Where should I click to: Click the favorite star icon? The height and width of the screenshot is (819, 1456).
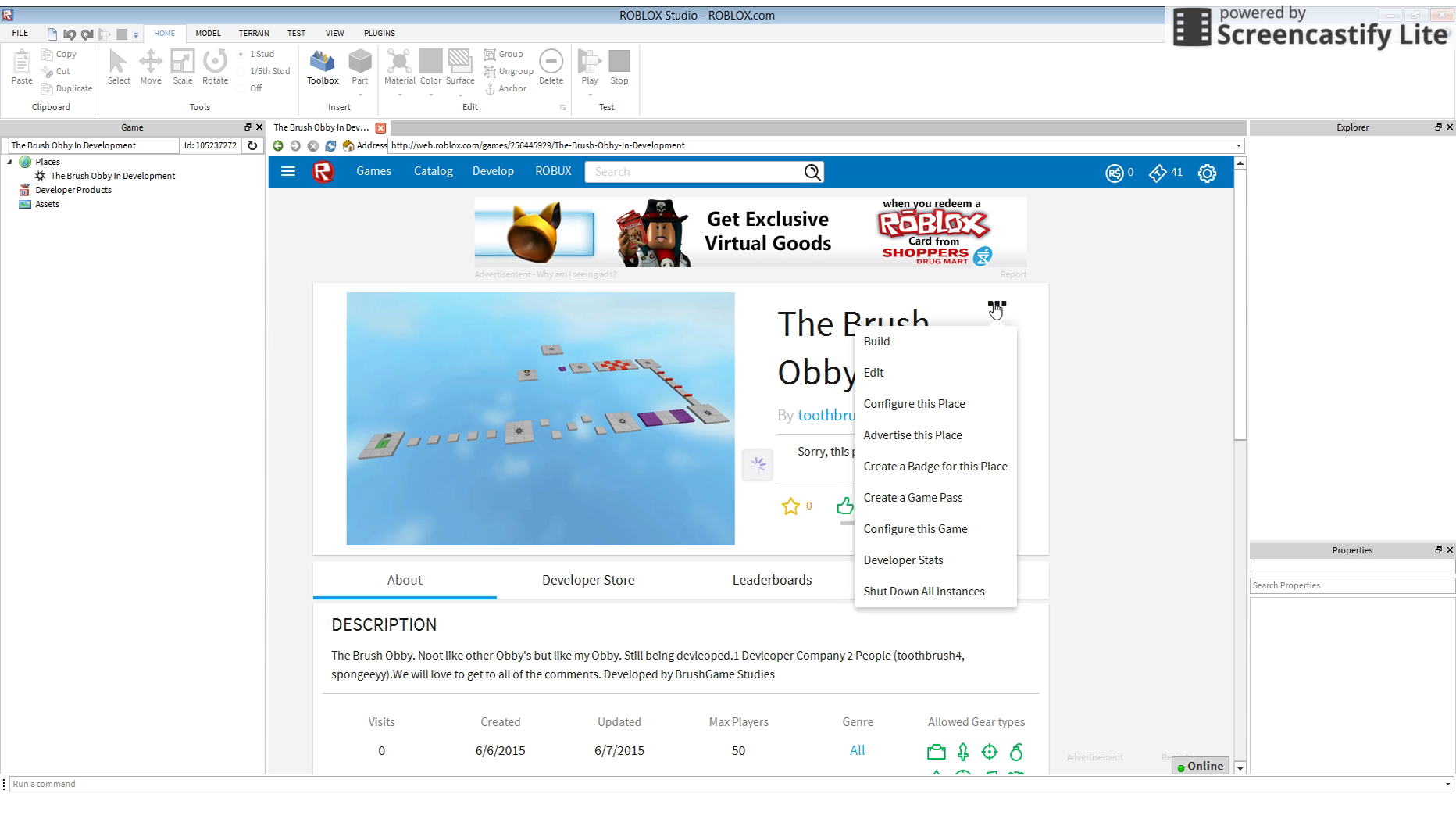[x=790, y=506]
